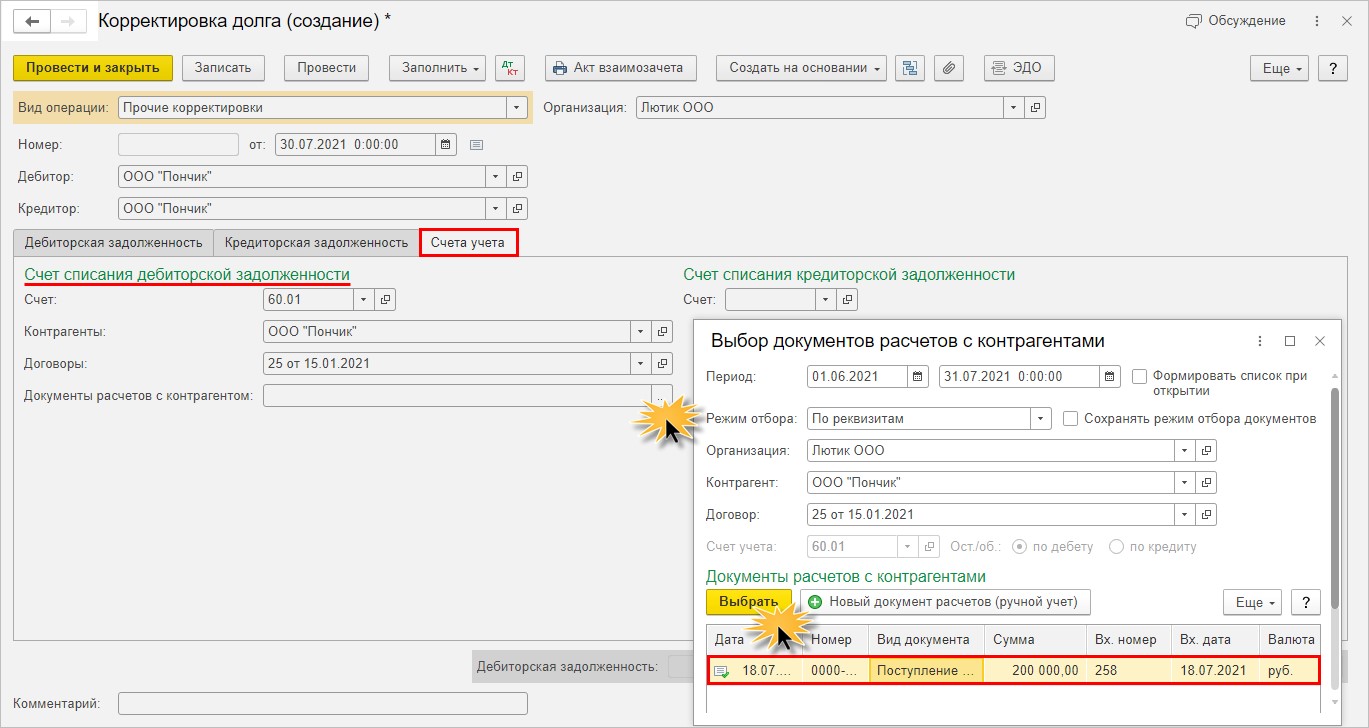Open calendar picker for document date 30.07.2021
This screenshot has height=728, width=1369.
[x=446, y=144]
